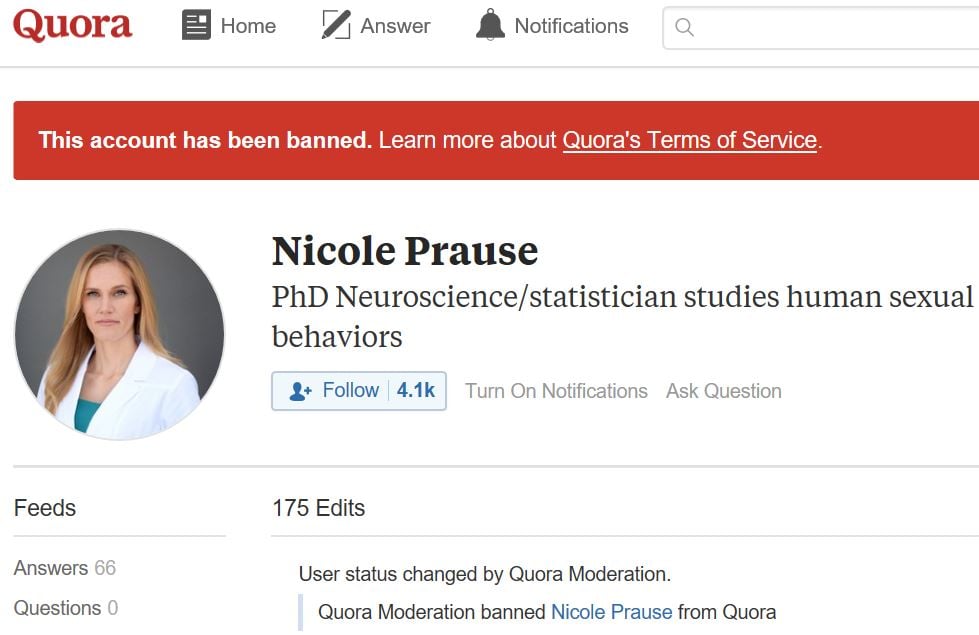Click the search magnifier icon
979x635 pixels.
(x=685, y=28)
